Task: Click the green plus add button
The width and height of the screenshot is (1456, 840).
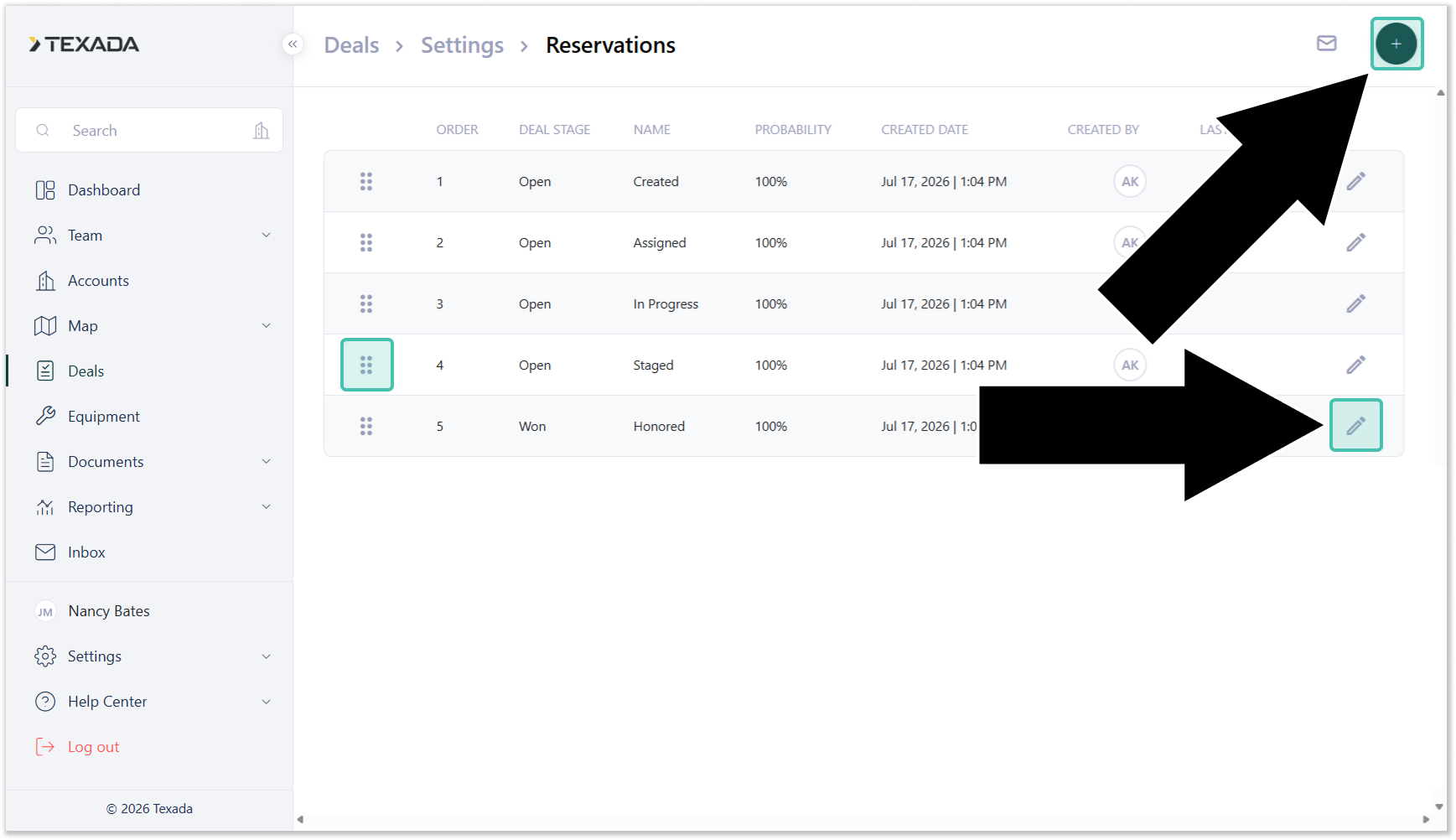Action: coord(1396,44)
